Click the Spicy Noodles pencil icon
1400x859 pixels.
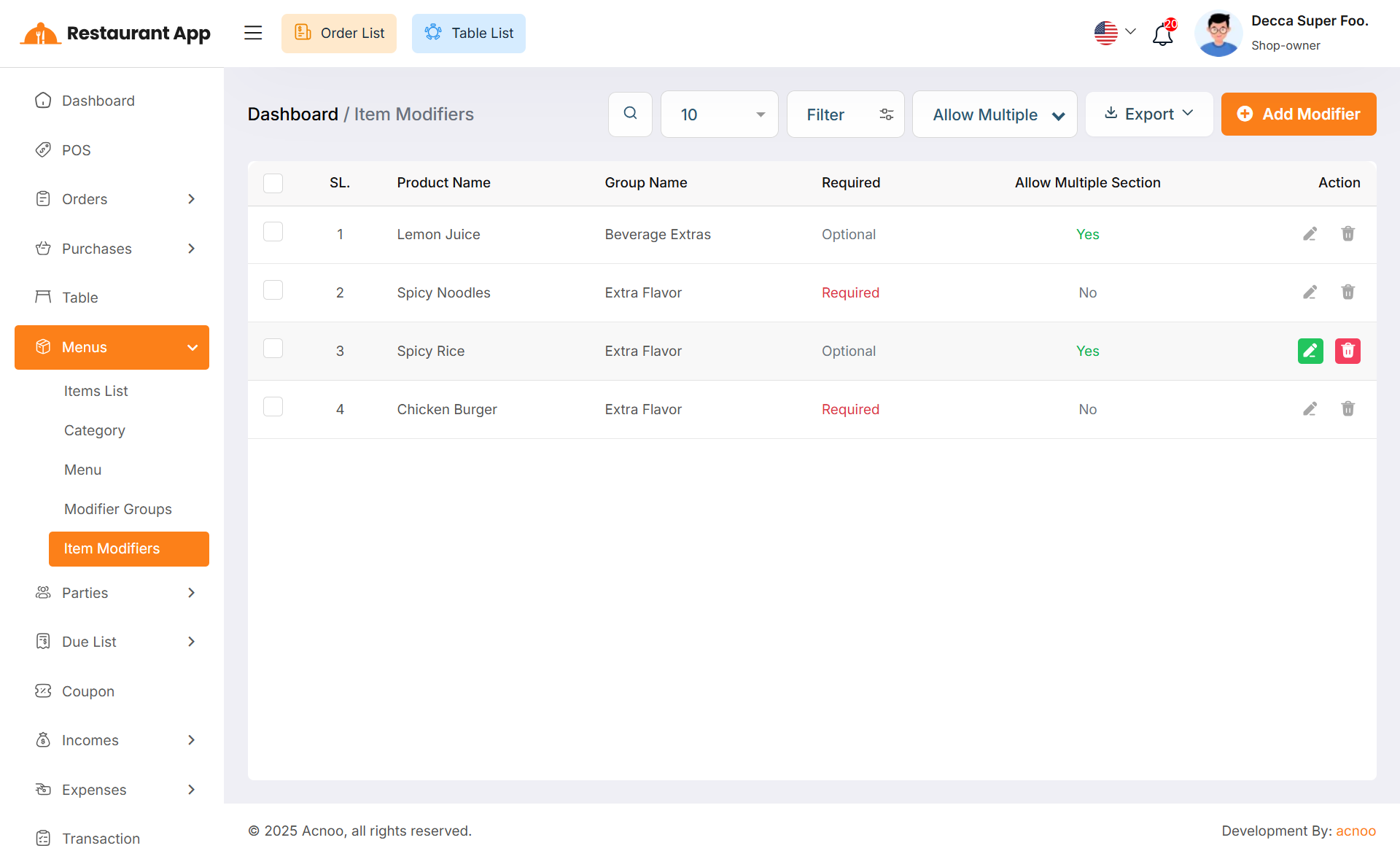coord(1310,292)
